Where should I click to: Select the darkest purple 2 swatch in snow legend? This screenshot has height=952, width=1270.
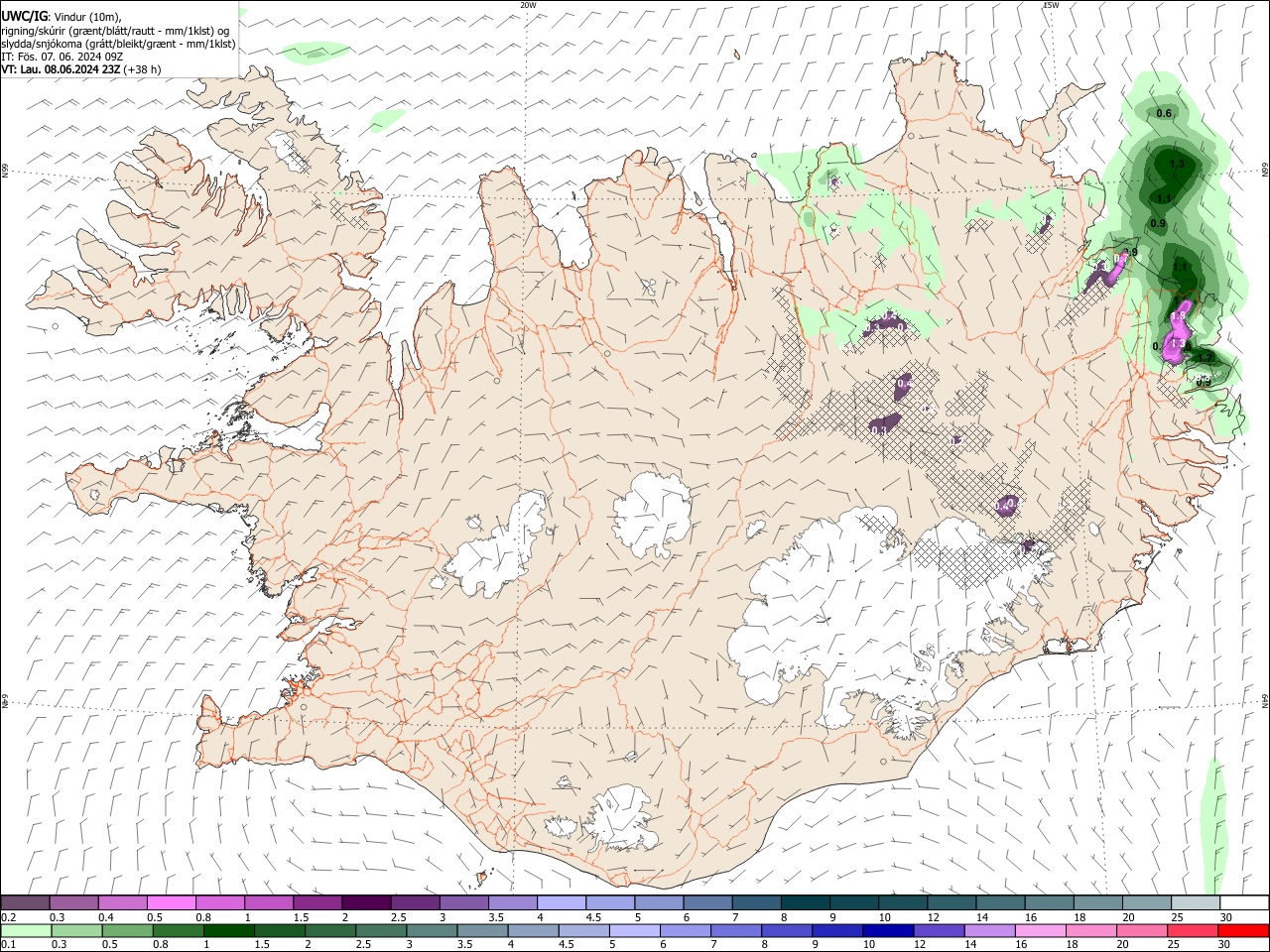pos(365,903)
